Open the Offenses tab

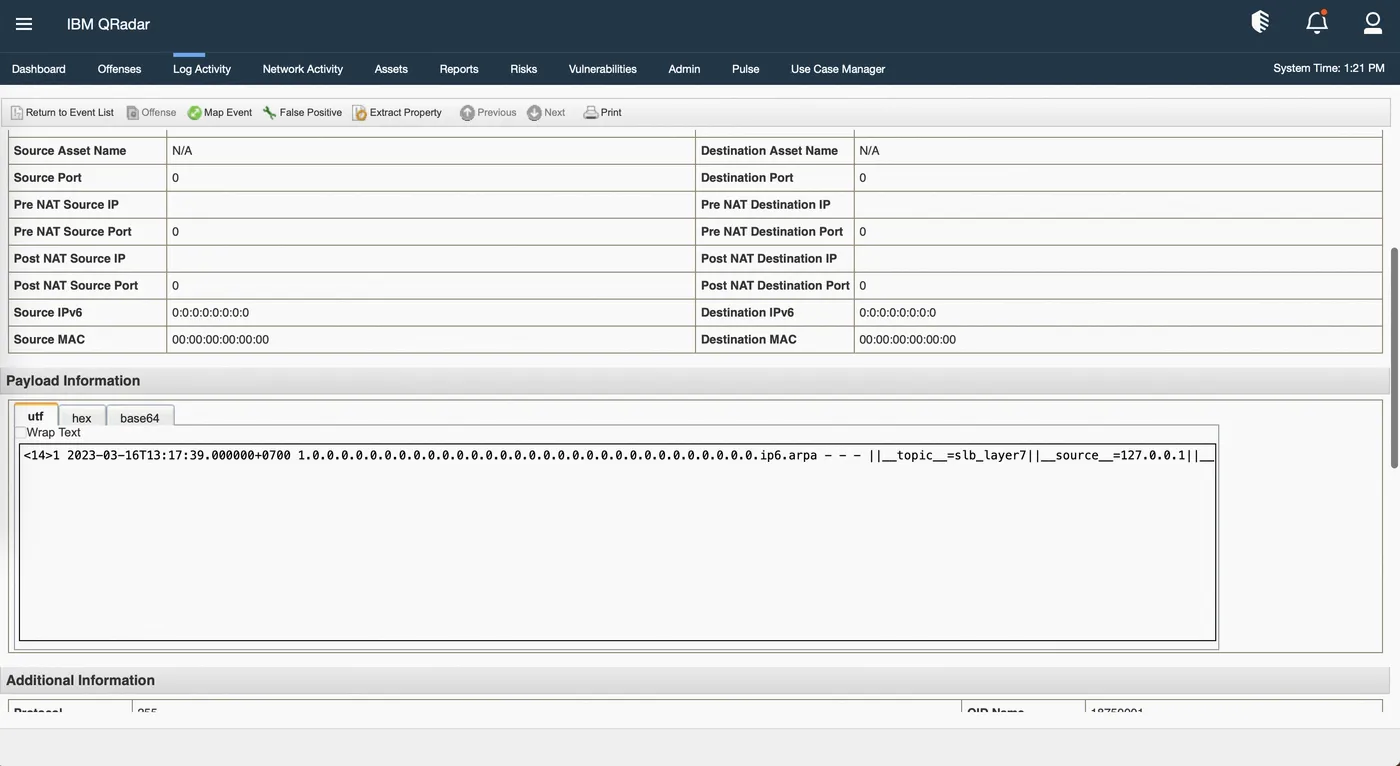[x=119, y=69]
